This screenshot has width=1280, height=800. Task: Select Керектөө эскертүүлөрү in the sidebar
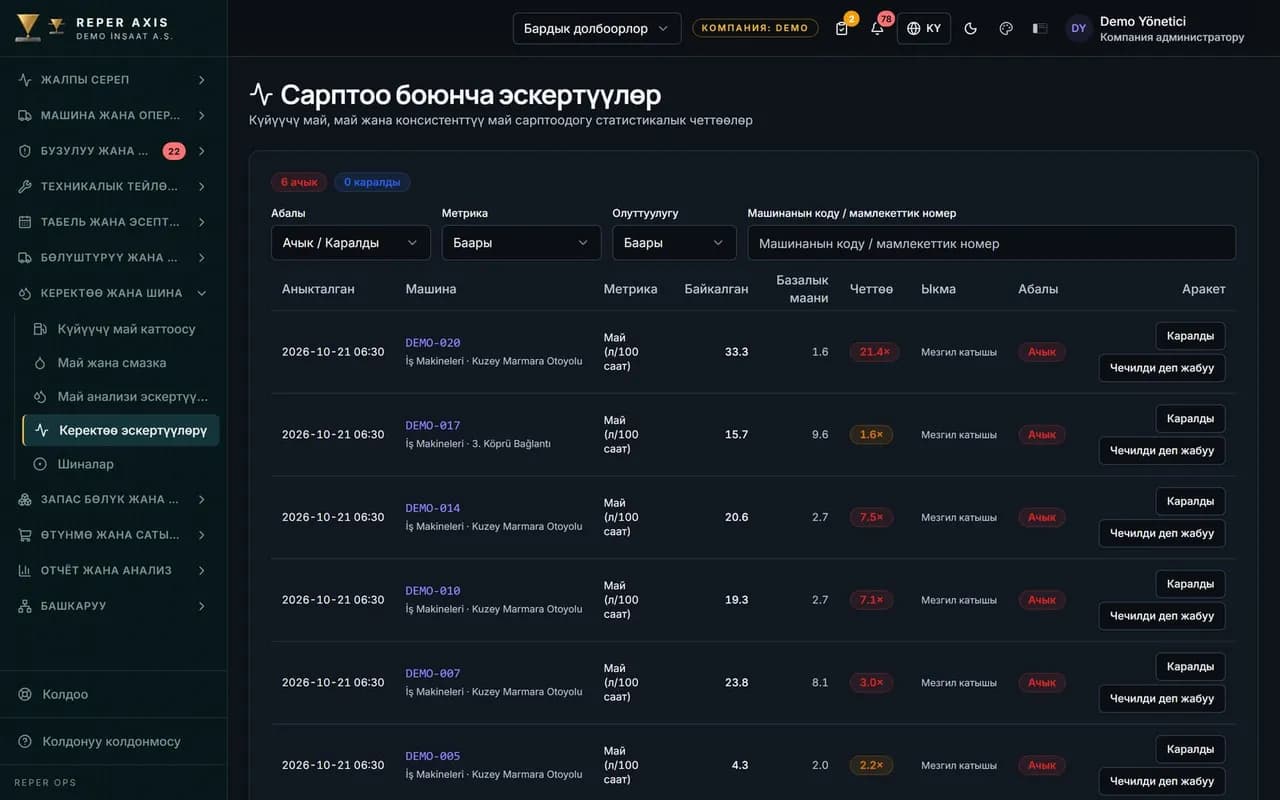pyautogui.click(x=121, y=430)
